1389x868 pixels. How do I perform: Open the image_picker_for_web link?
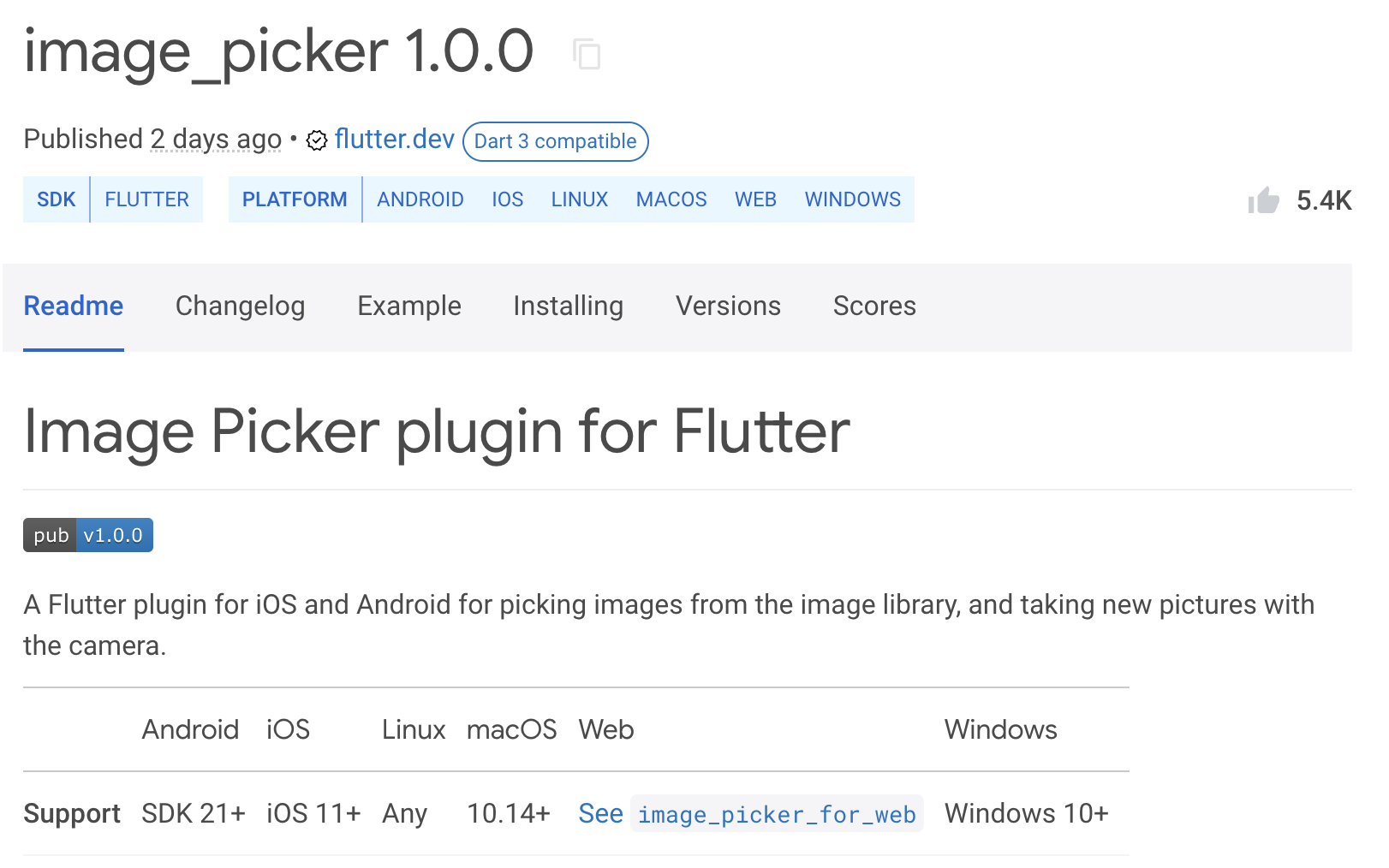(776, 814)
